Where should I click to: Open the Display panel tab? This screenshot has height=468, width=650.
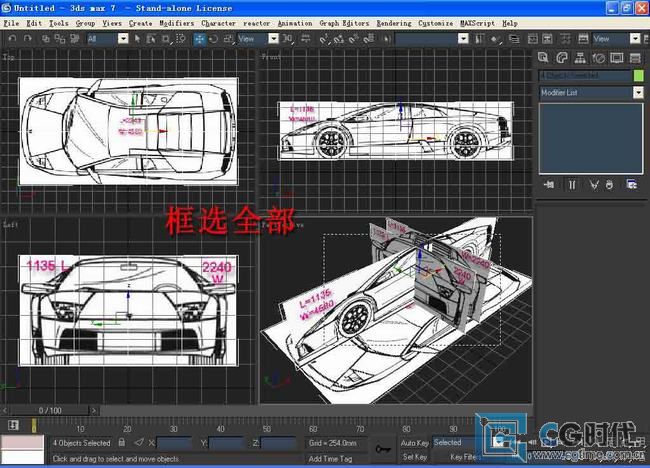[615, 58]
